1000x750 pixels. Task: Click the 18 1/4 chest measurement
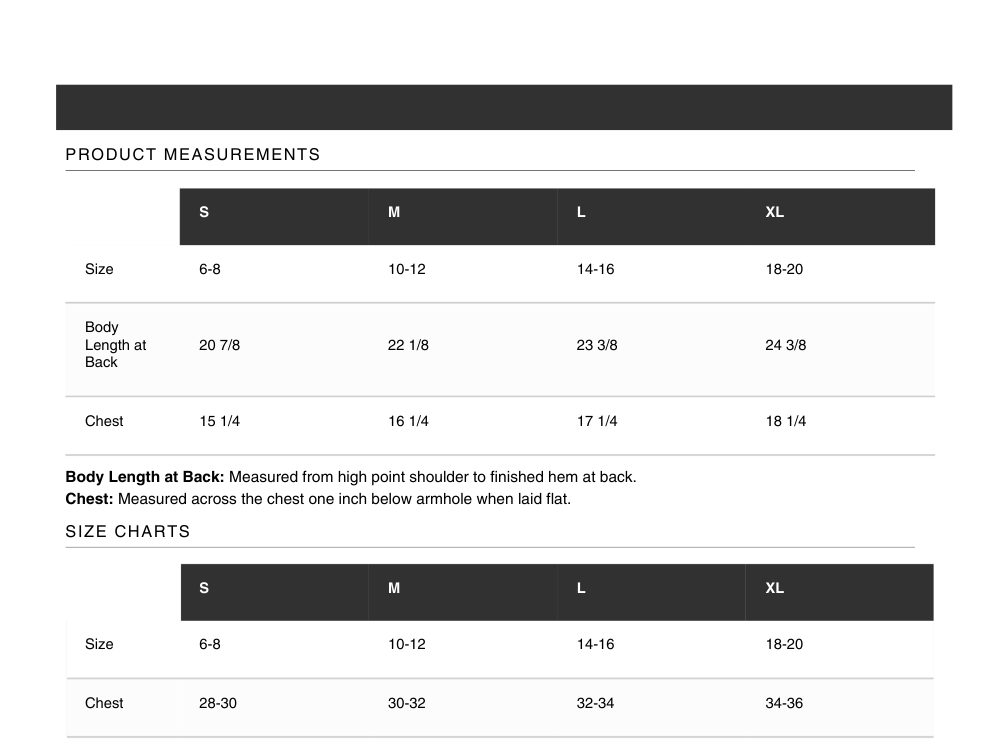pos(786,422)
